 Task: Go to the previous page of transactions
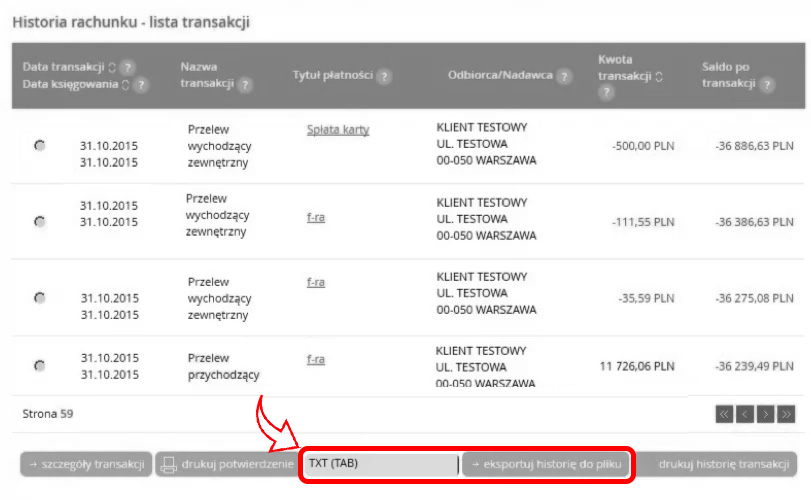click(x=746, y=413)
